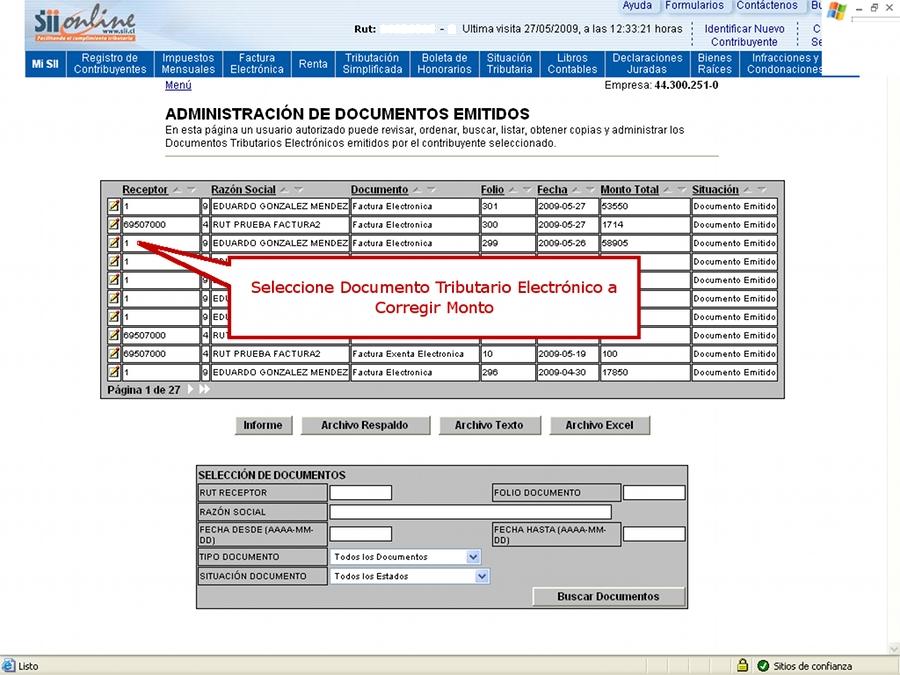Sort Razón Social ascending arrow

point(284,189)
